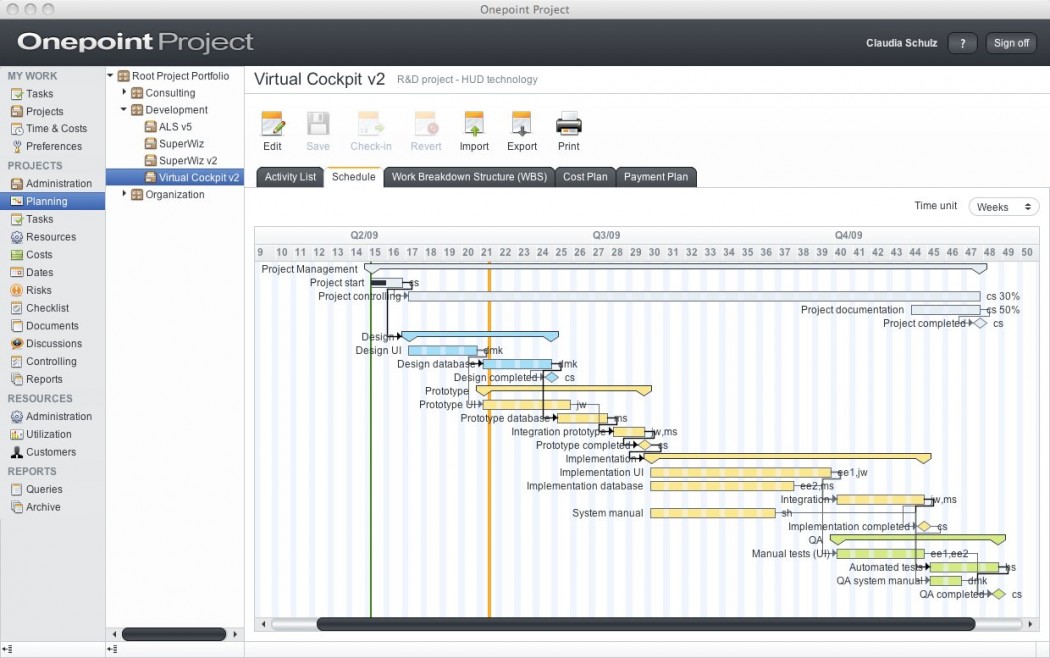The height and width of the screenshot is (658, 1050).
Task: Click the Project completed milestone diamond
Action: 980,323
